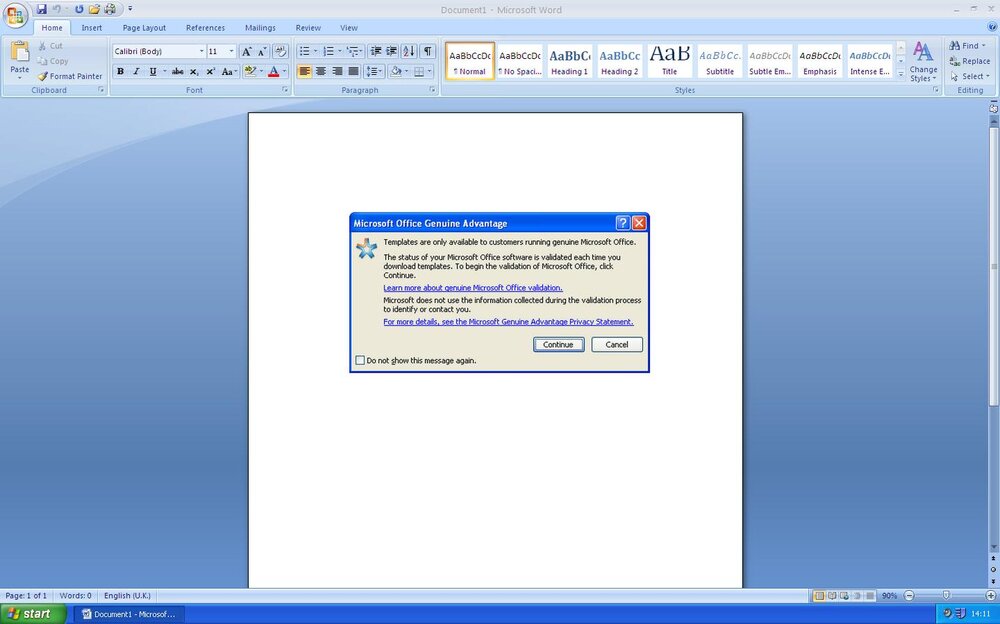Switch to Full Screen Reading view
The height and width of the screenshot is (624, 1000).
tap(832, 595)
